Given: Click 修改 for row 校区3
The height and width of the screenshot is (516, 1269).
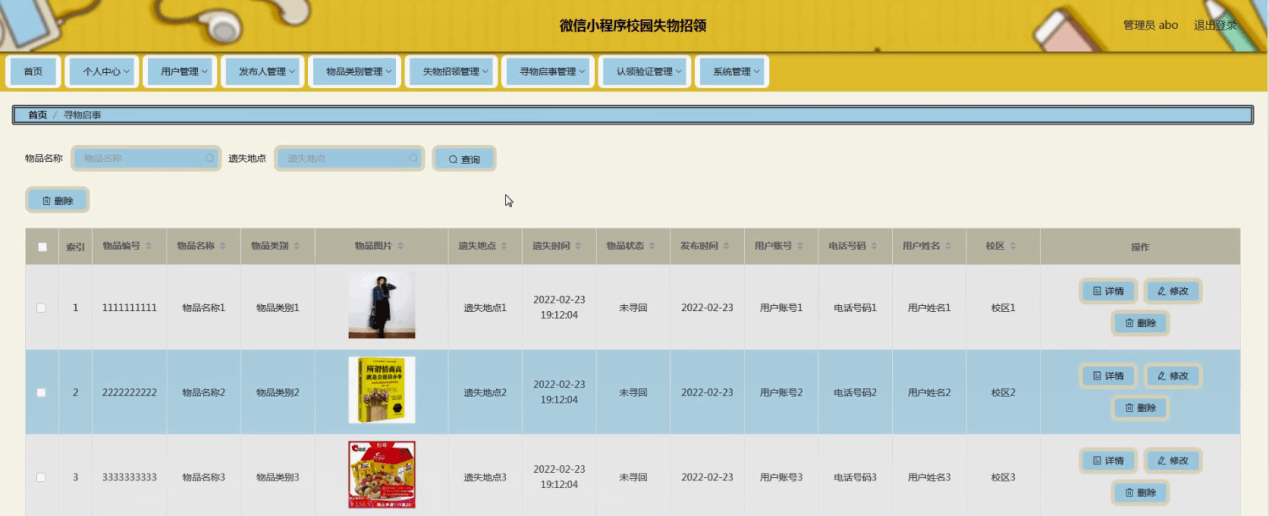Looking at the screenshot, I should coord(1172,461).
